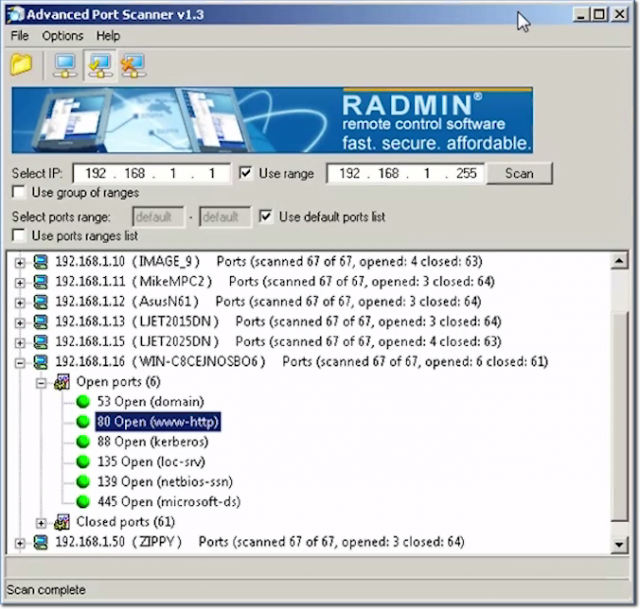Click computer icon for 192.168.1.10 IMAGE_9

click(40, 262)
